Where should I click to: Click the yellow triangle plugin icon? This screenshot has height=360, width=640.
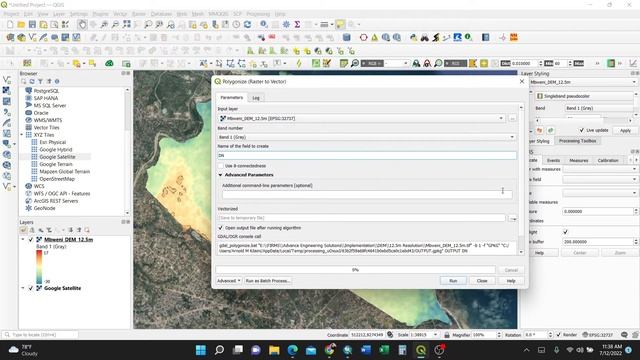374,38
